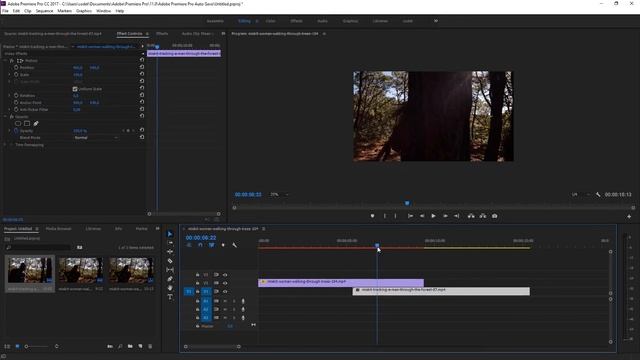Reset the Position parameter

click(142, 67)
